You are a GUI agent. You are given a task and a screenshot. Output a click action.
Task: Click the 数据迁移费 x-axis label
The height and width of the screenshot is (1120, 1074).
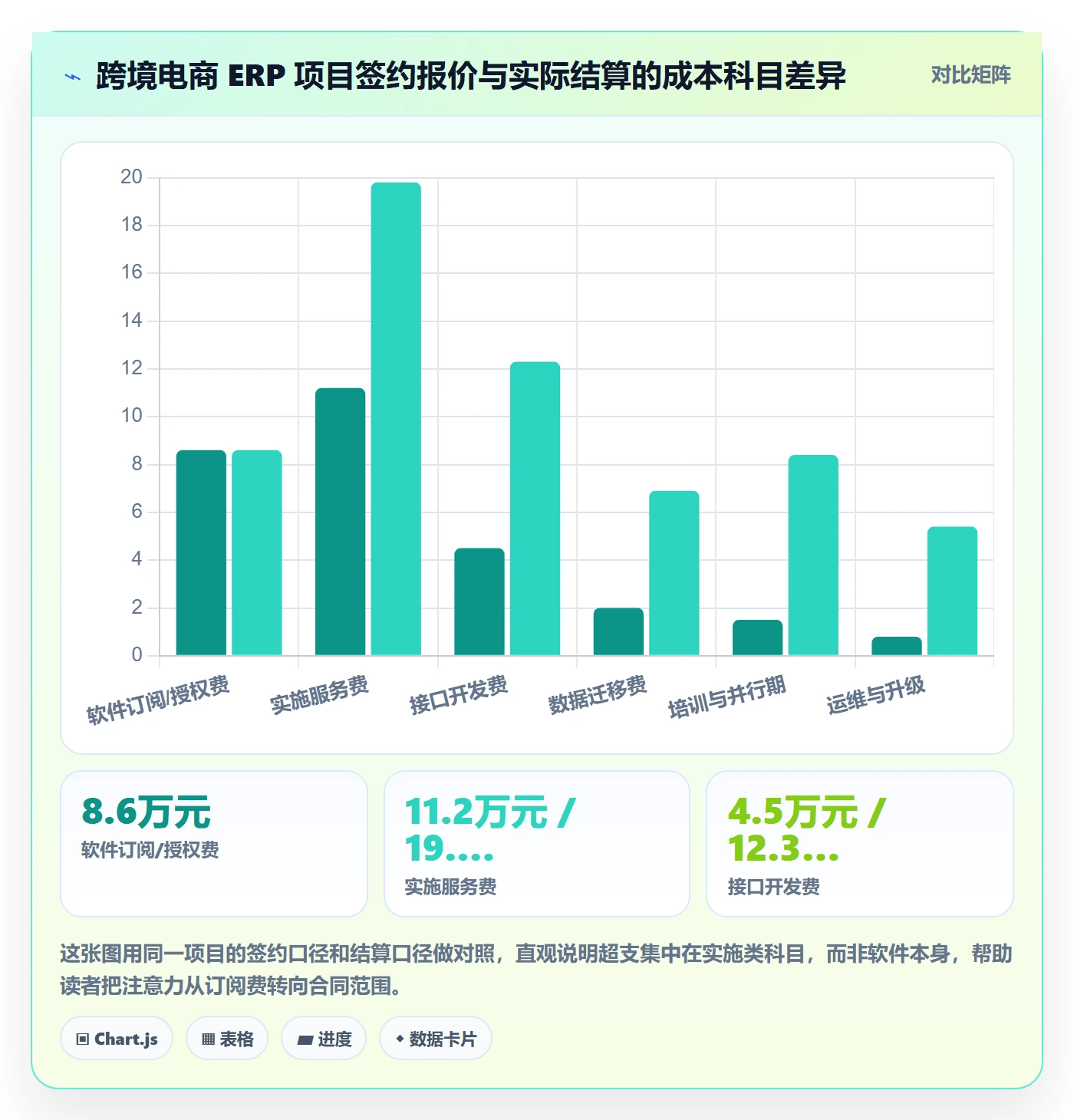pos(598,694)
